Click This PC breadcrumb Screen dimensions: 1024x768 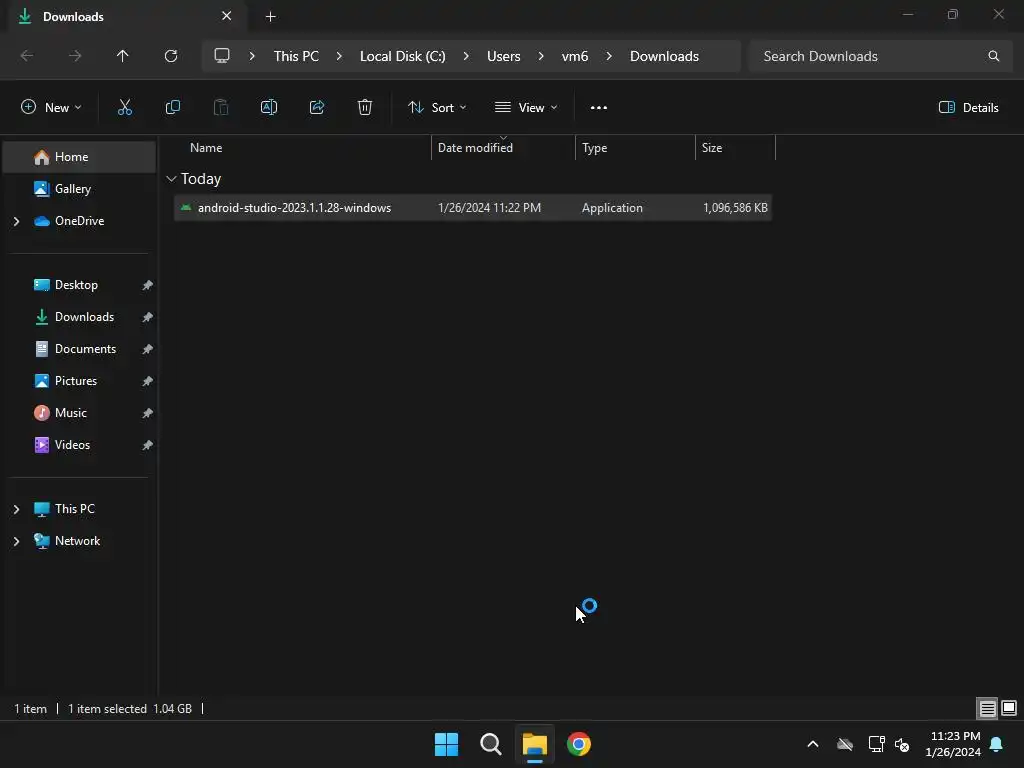(296, 56)
